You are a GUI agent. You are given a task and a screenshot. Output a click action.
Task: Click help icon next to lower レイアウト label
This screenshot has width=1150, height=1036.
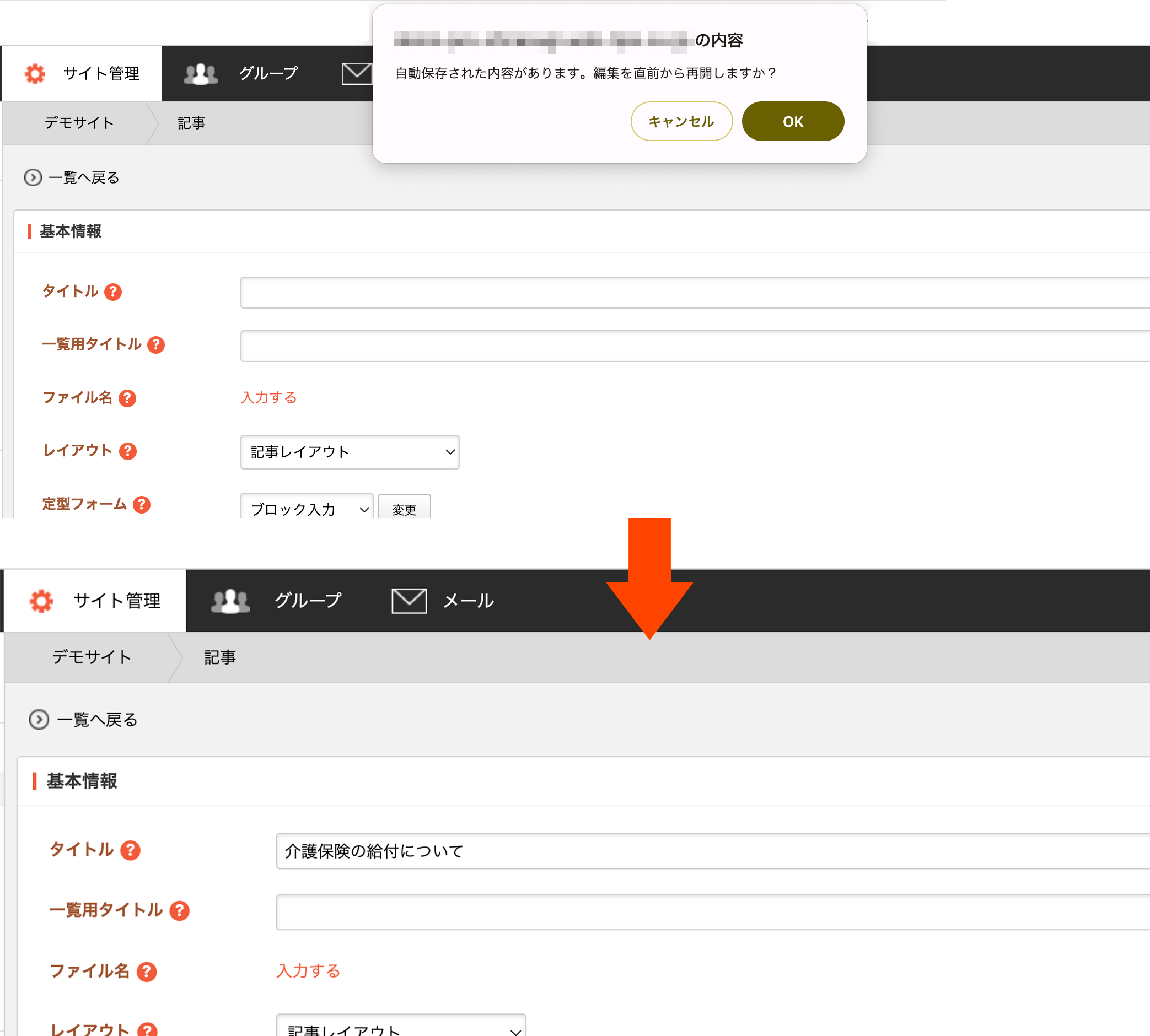click(148, 1029)
